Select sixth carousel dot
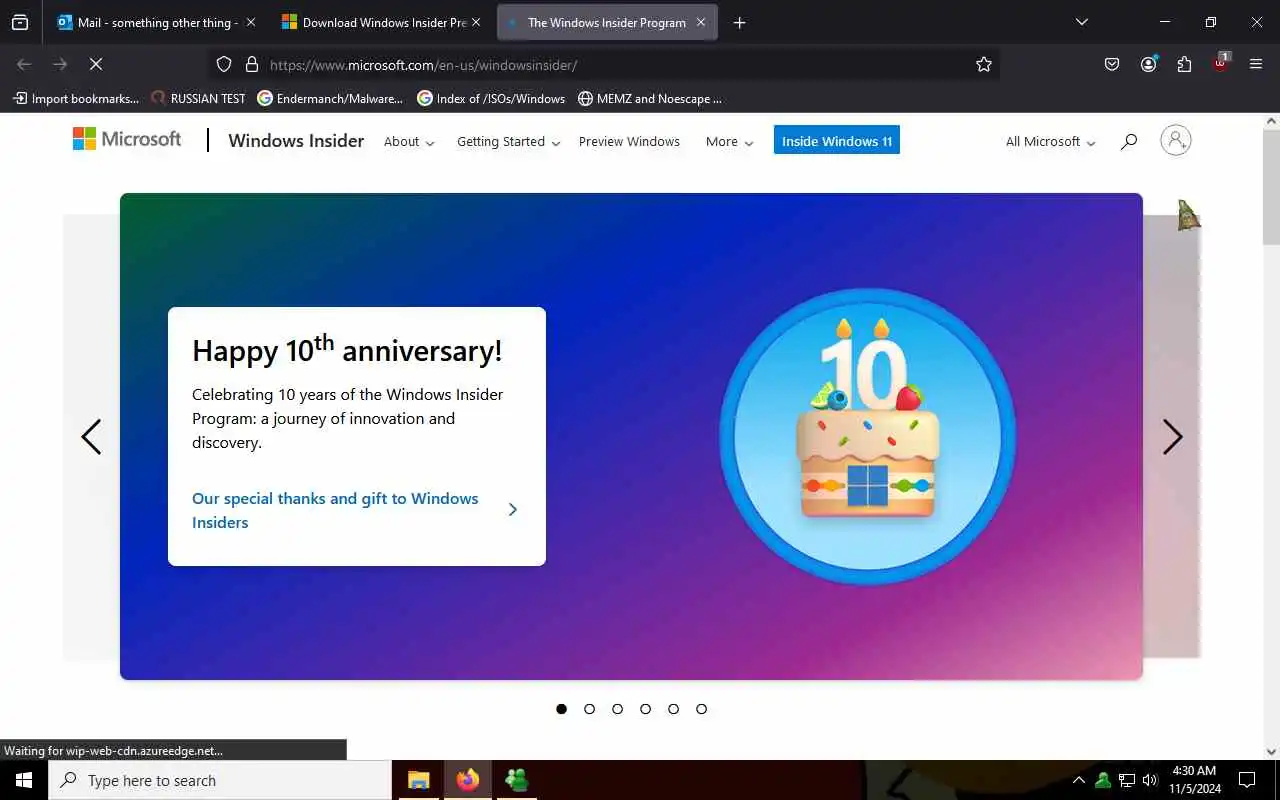Image resolution: width=1280 pixels, height=800 pixels. (x=701, y=709)
